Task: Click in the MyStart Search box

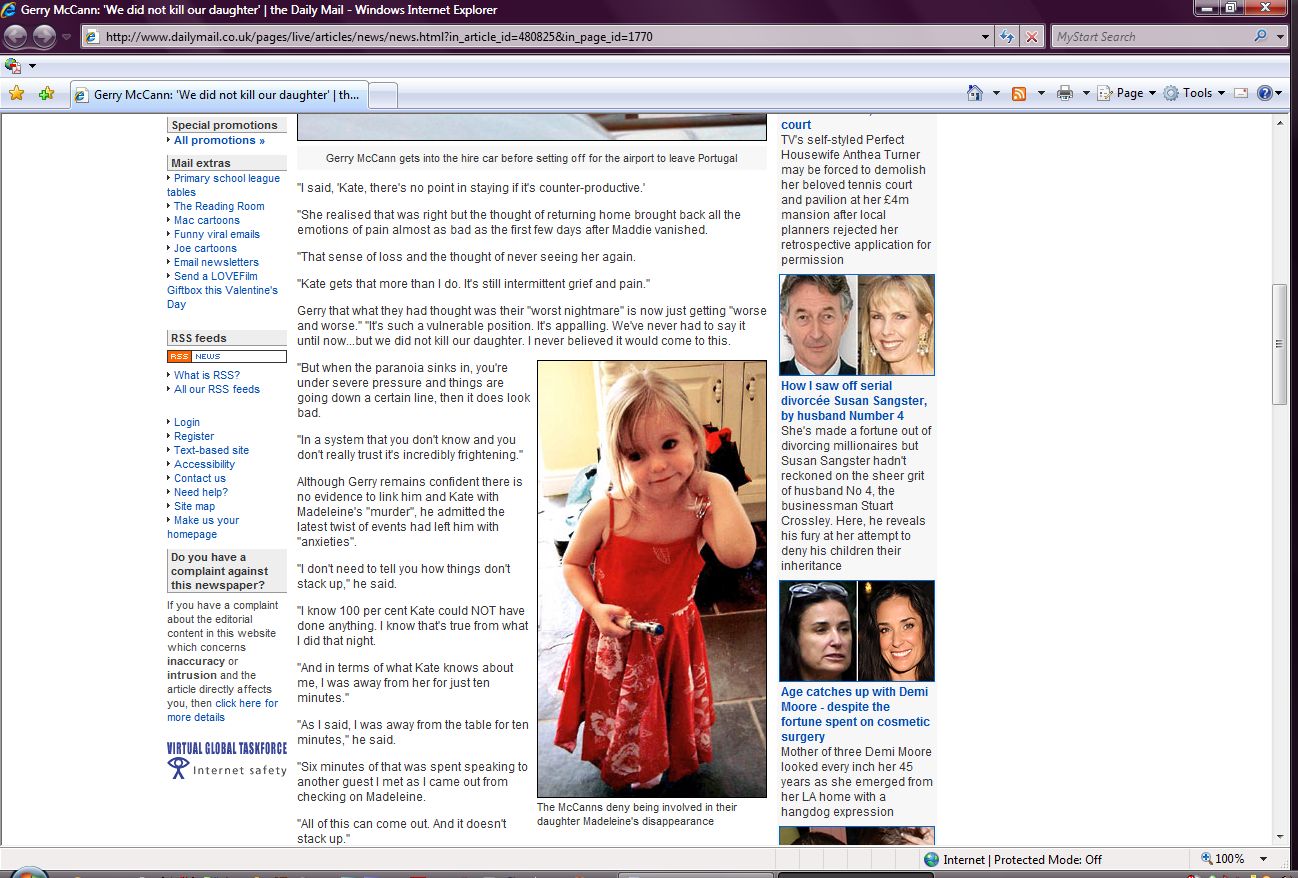Action: [x=1150, y=37]
